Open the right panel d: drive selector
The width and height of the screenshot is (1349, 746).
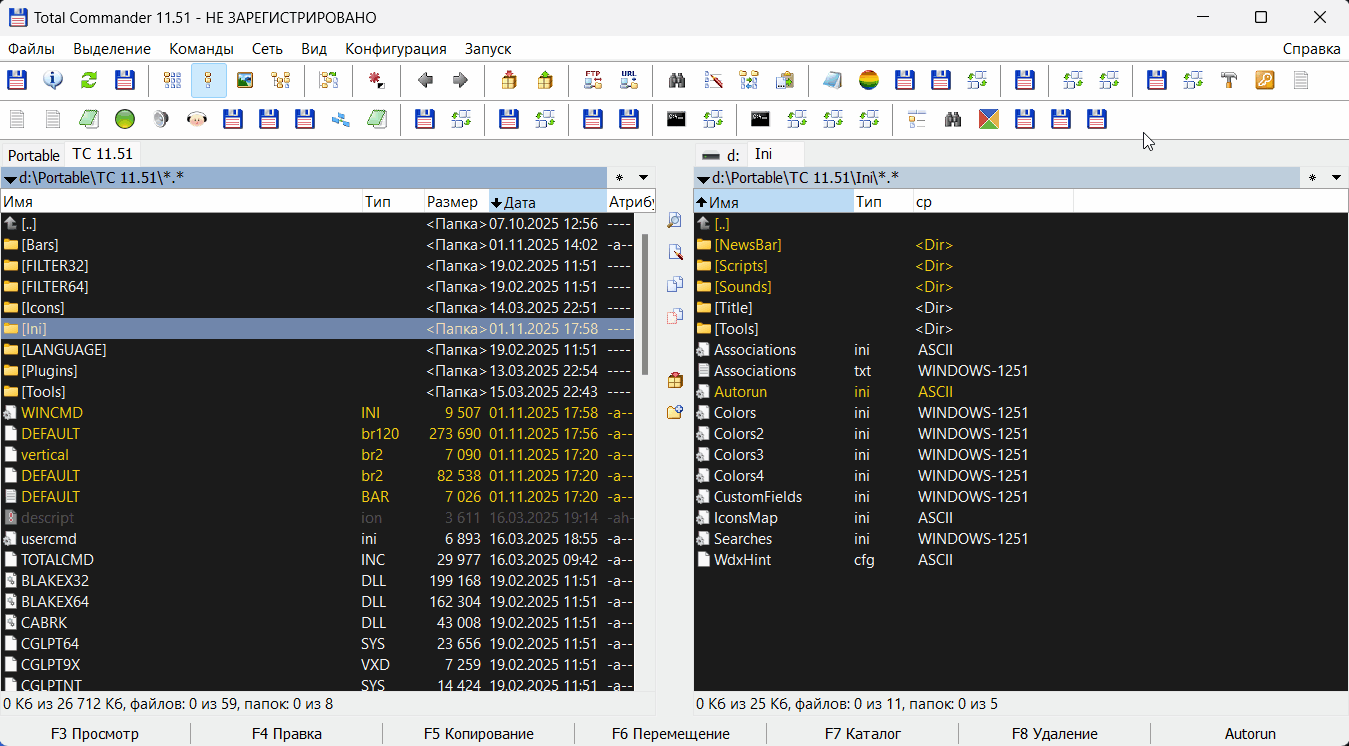(x=721, y=155)
